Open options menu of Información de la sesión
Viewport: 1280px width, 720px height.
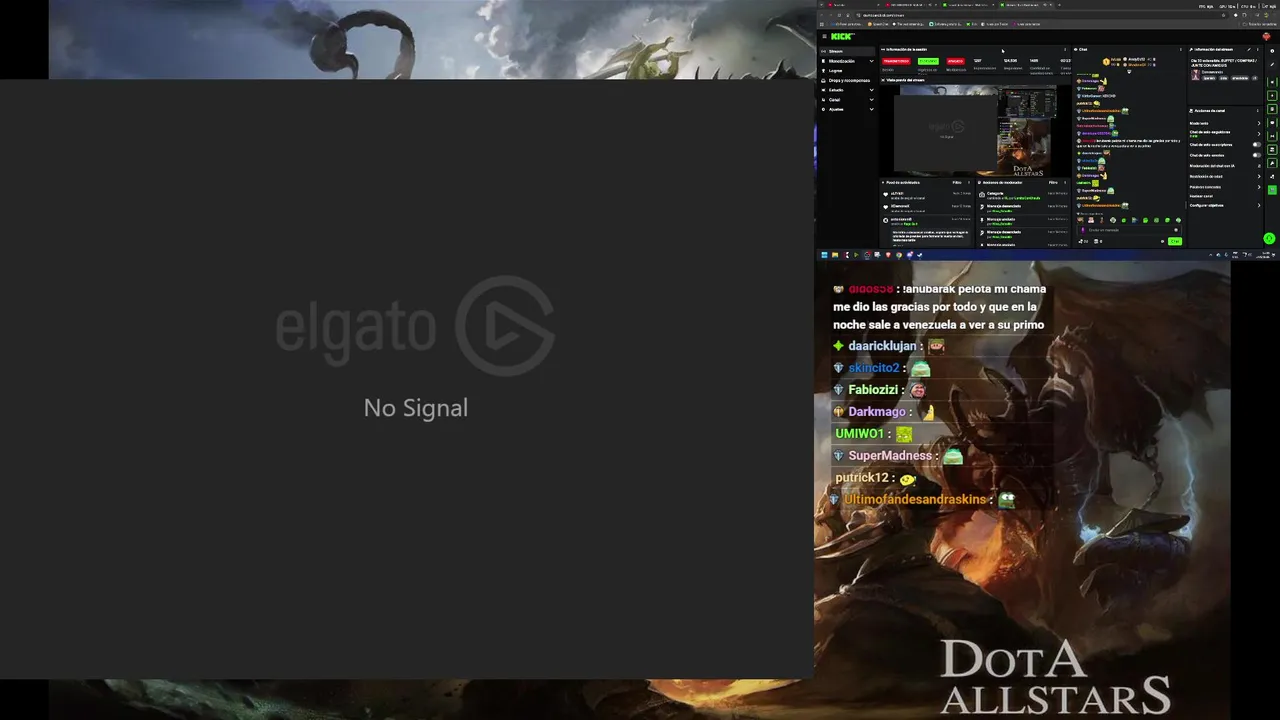click(1065, 49)
